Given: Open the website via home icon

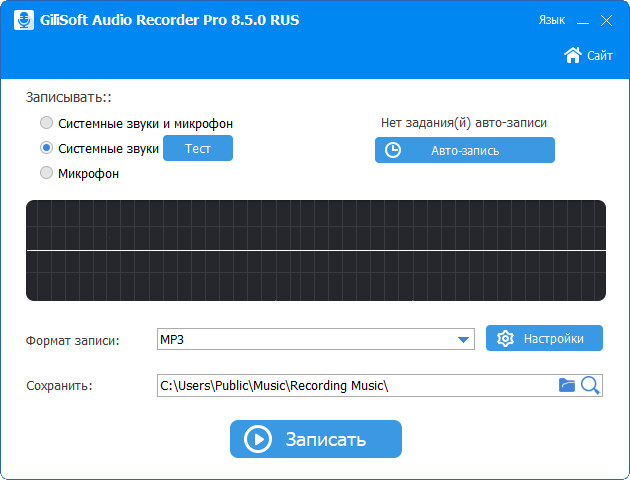Looking at the screenshot, I should [573, 55].
